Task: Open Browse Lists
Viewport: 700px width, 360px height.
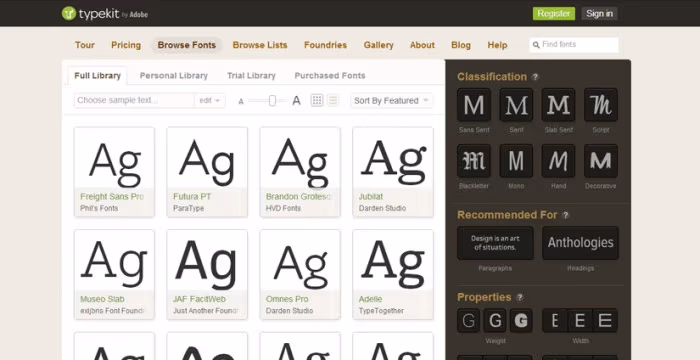Action: pyautogui.click(x=260, y=45)
